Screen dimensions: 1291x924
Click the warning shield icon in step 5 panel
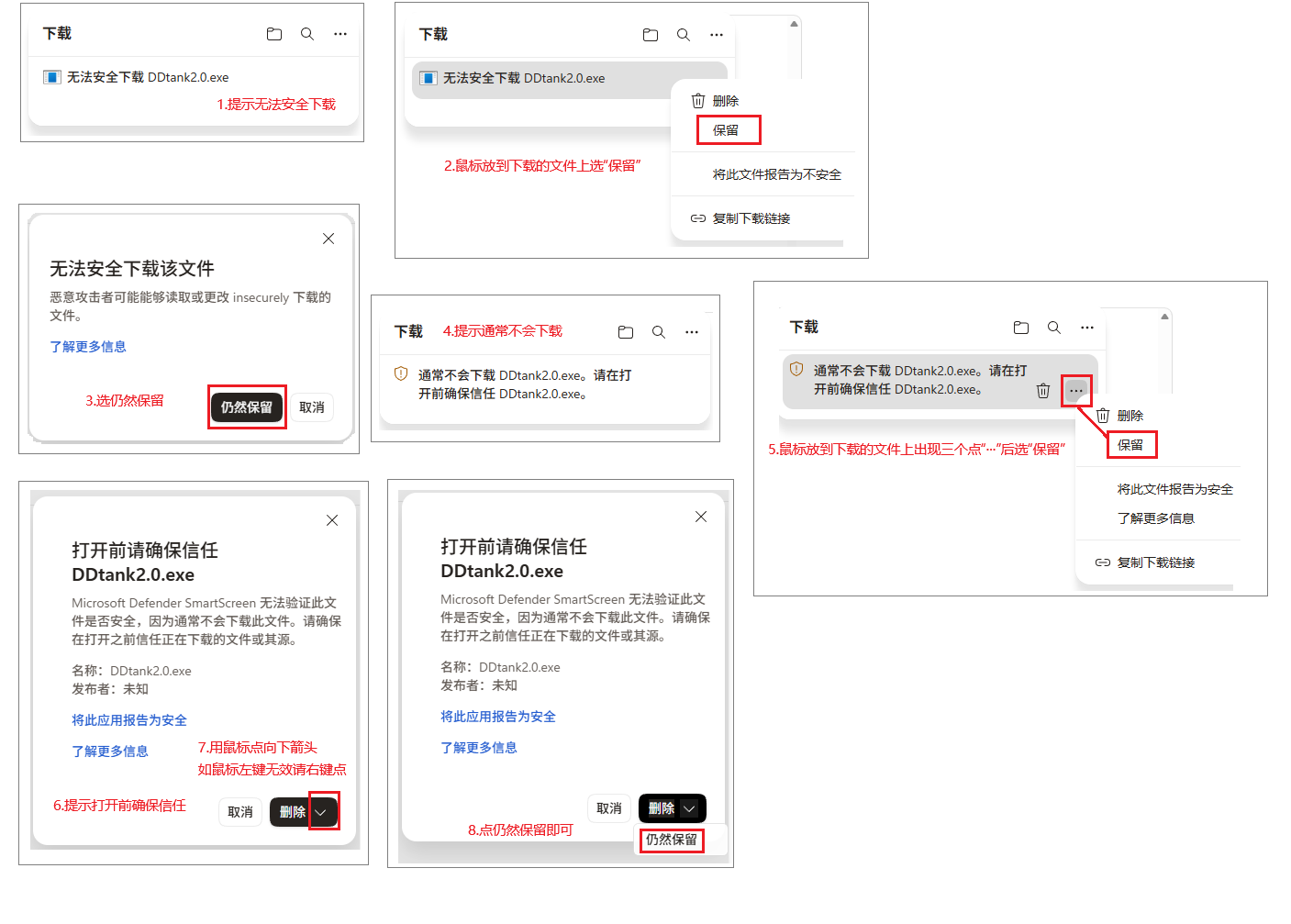click(796, 370)
